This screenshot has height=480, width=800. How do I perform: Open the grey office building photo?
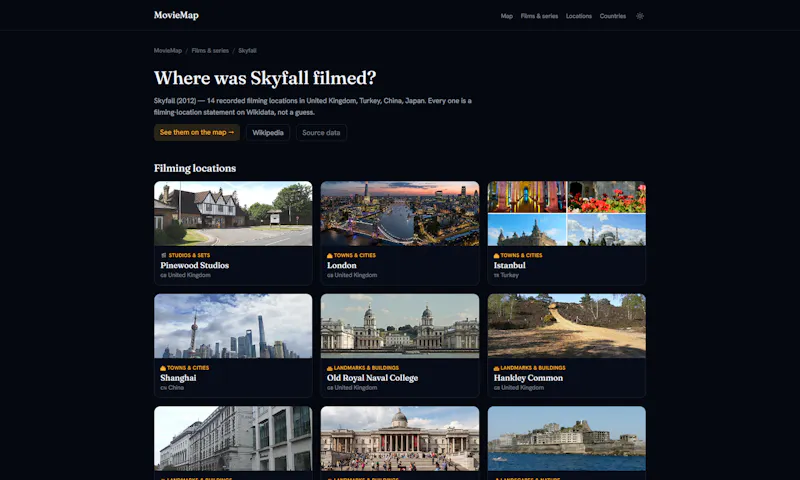233,438
